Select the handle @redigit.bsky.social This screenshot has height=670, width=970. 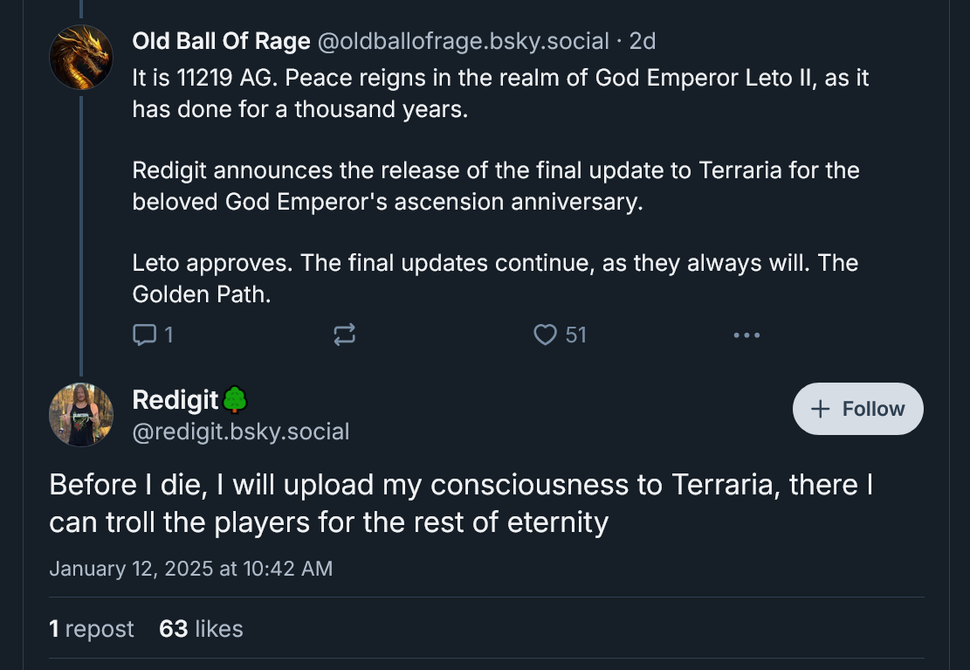point(240,431)
